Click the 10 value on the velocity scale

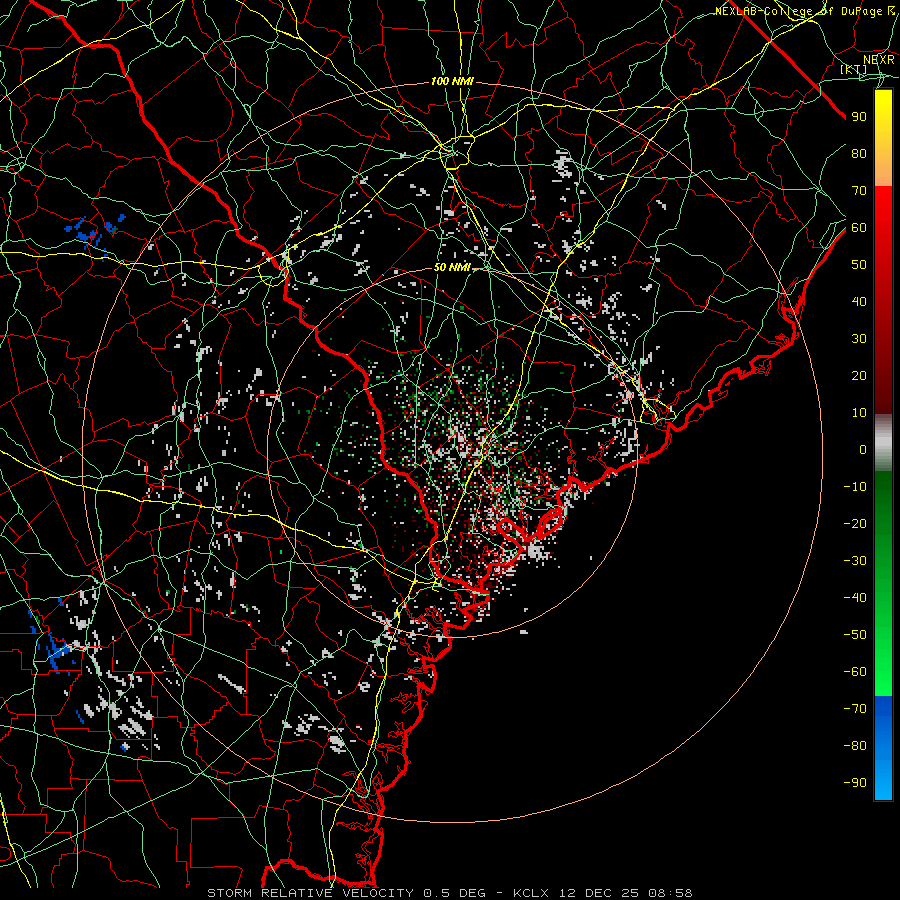859,413
